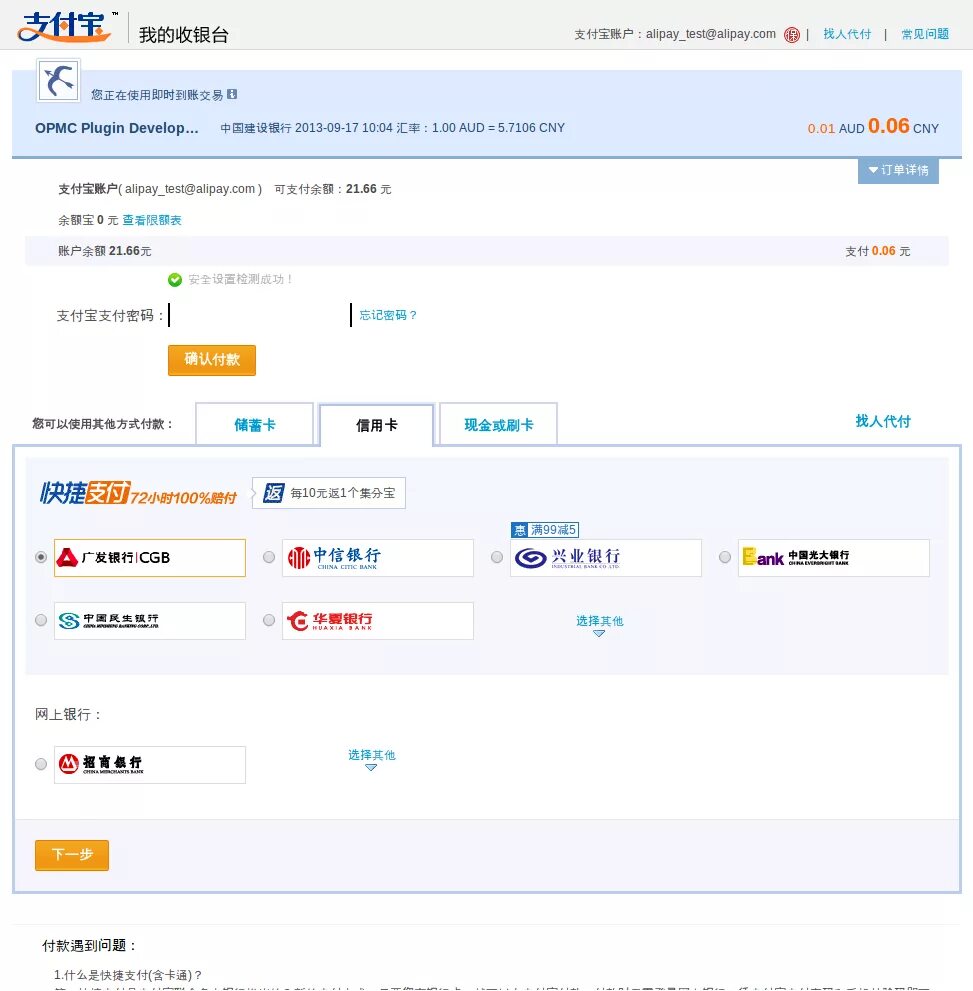Click the OPMC Plugin Develop... order title
The height and width of the screenshot is (991, 973).
117,128
